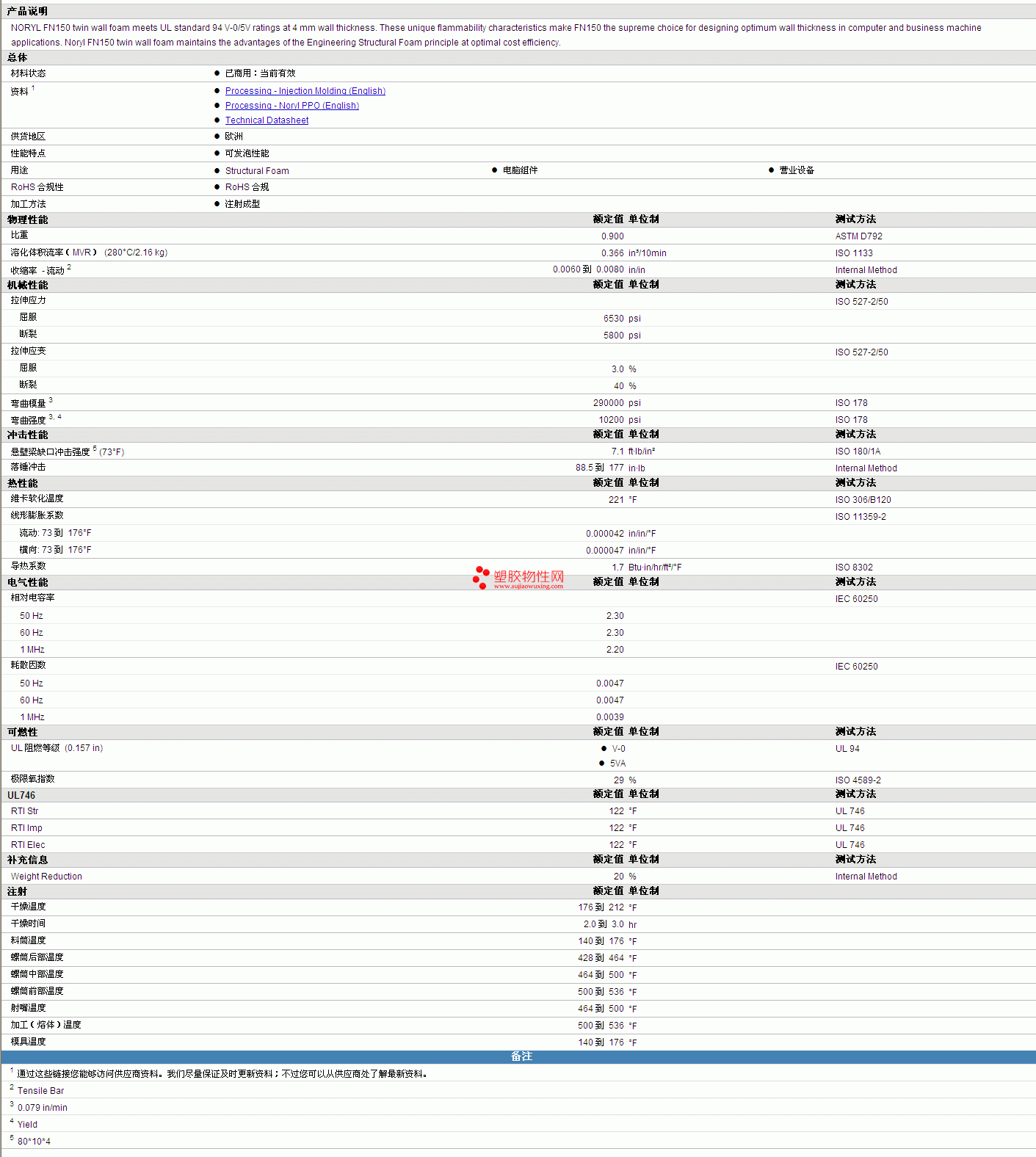Select the Tensile Bar footnote

(40, 1091)
